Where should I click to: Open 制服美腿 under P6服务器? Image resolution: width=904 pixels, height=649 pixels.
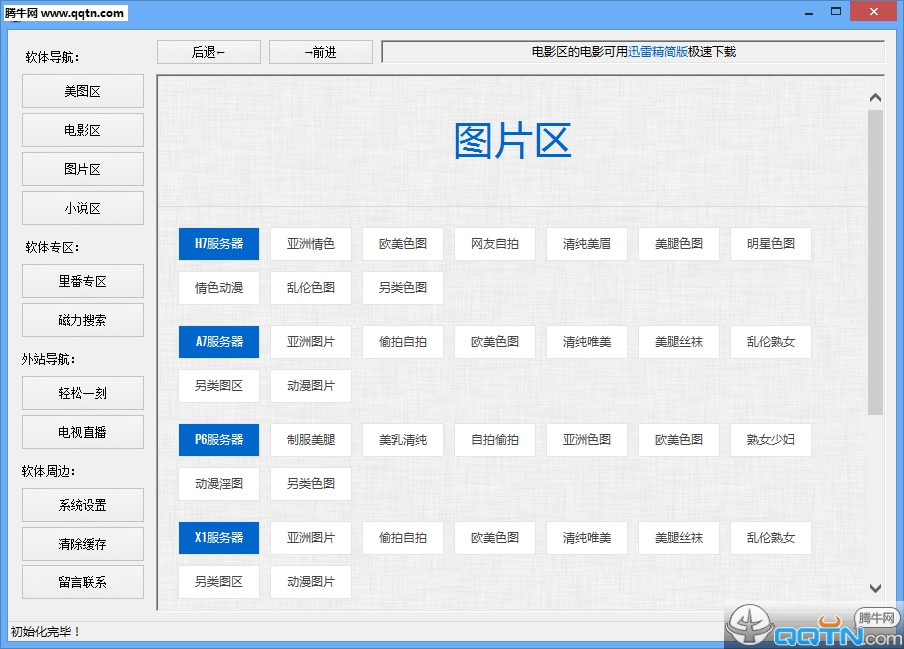311,440
